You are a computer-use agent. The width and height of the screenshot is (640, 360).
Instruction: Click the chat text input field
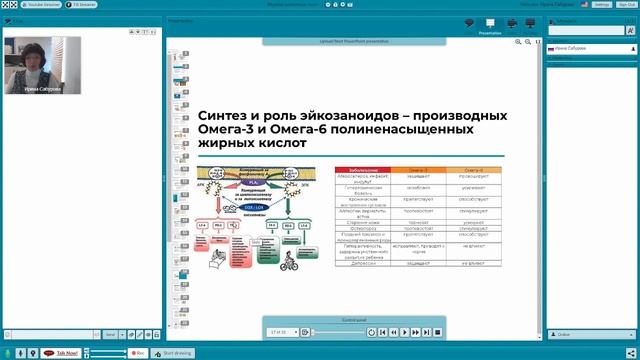pyautogui.click(x=52, y=335)
